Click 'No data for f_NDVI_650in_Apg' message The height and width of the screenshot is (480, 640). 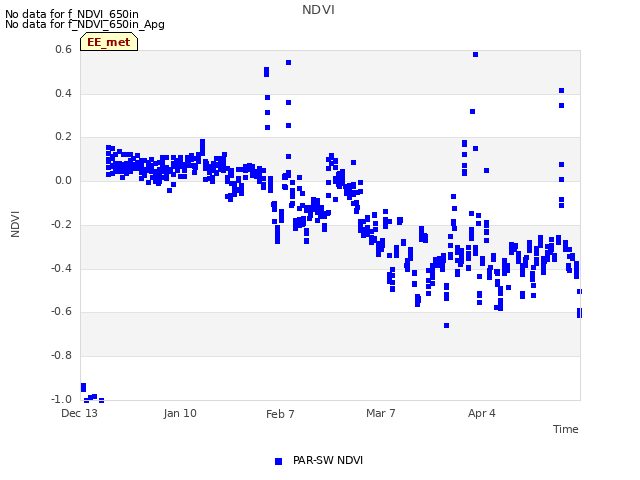(x=85, y=24)
